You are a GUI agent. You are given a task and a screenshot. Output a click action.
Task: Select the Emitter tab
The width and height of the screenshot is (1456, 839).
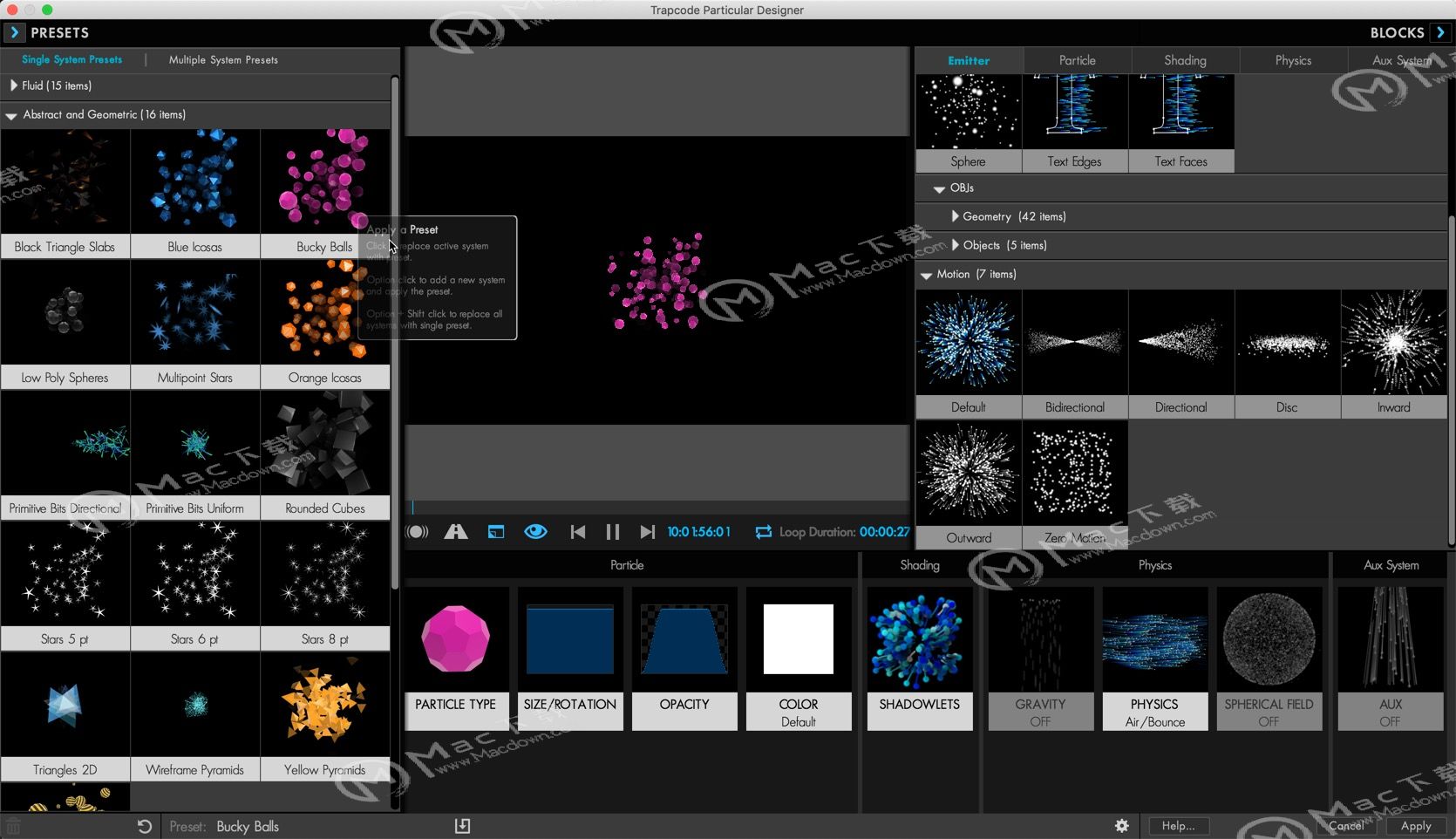(x=969, y=60)
